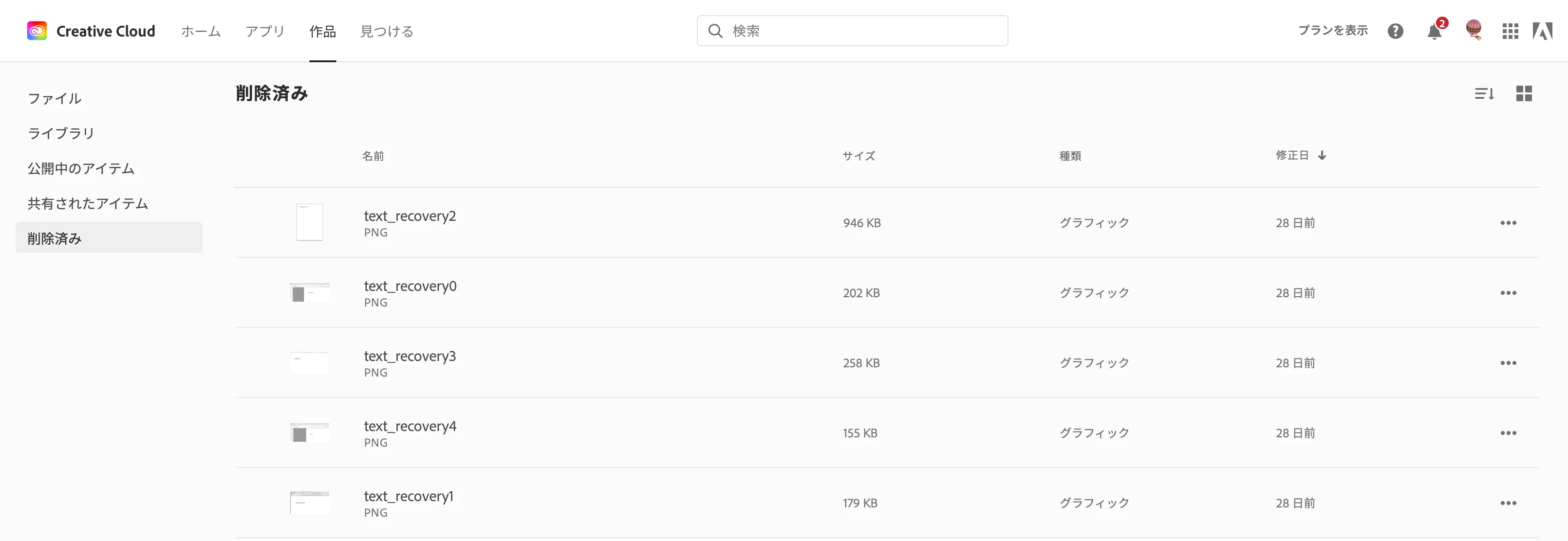
Task: Open the help question mark icon
Action: [1395, 31]
